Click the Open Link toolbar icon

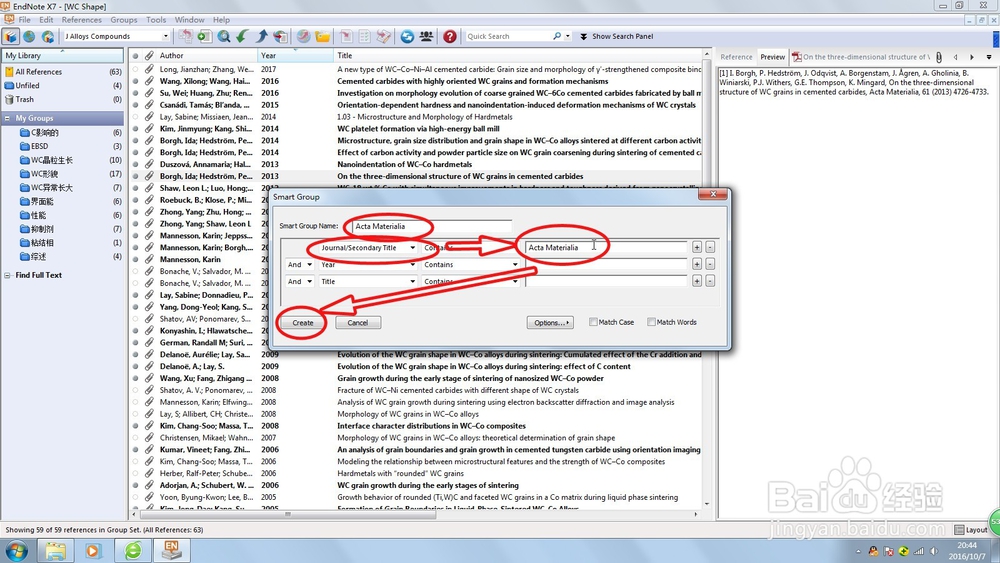point(304,36)
